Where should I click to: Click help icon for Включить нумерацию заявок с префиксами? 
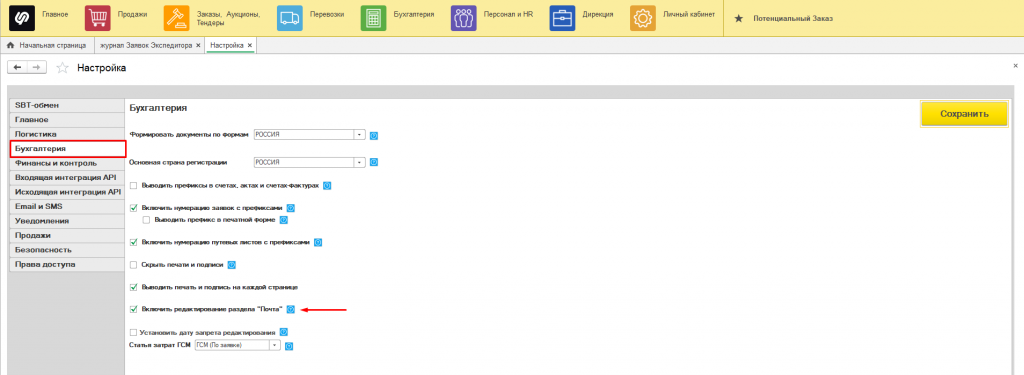tap(291, 208)
